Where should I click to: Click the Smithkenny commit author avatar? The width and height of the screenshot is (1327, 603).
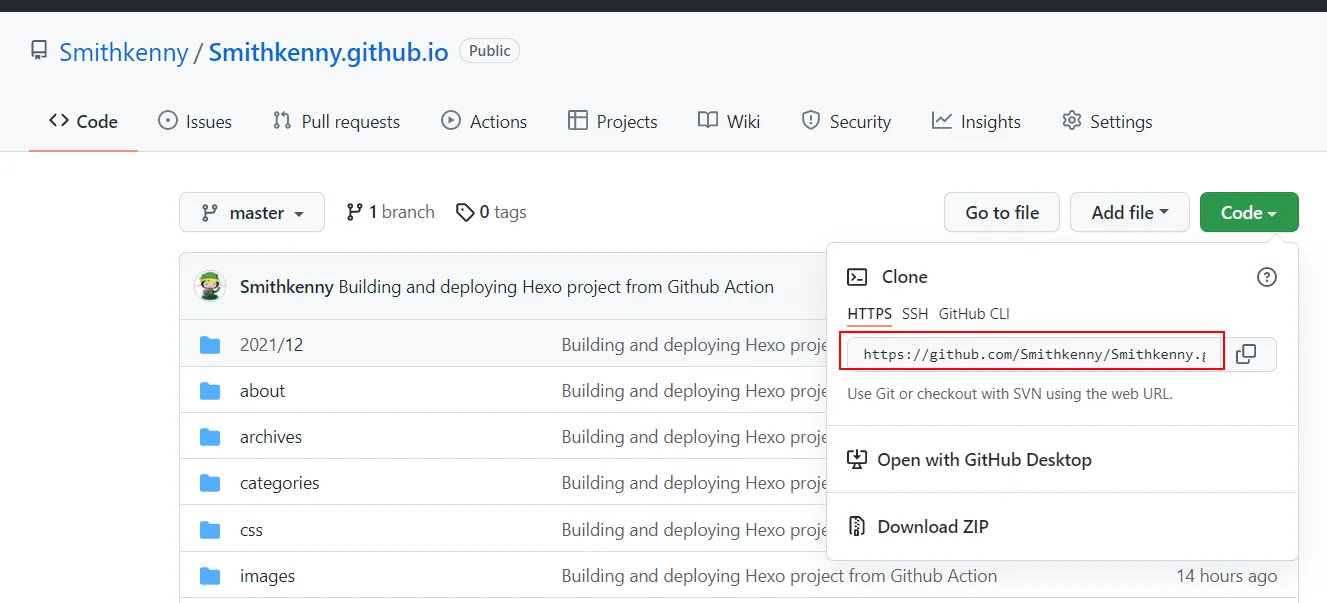(210, 286)
